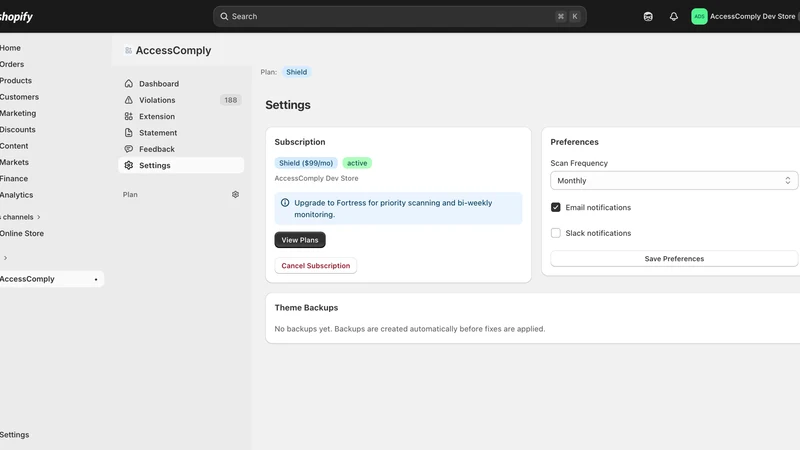The height and width of the screenshot is (450, 800).
Task: Toggle the Email notifications checkbox
Action: (x=556, y=207)
